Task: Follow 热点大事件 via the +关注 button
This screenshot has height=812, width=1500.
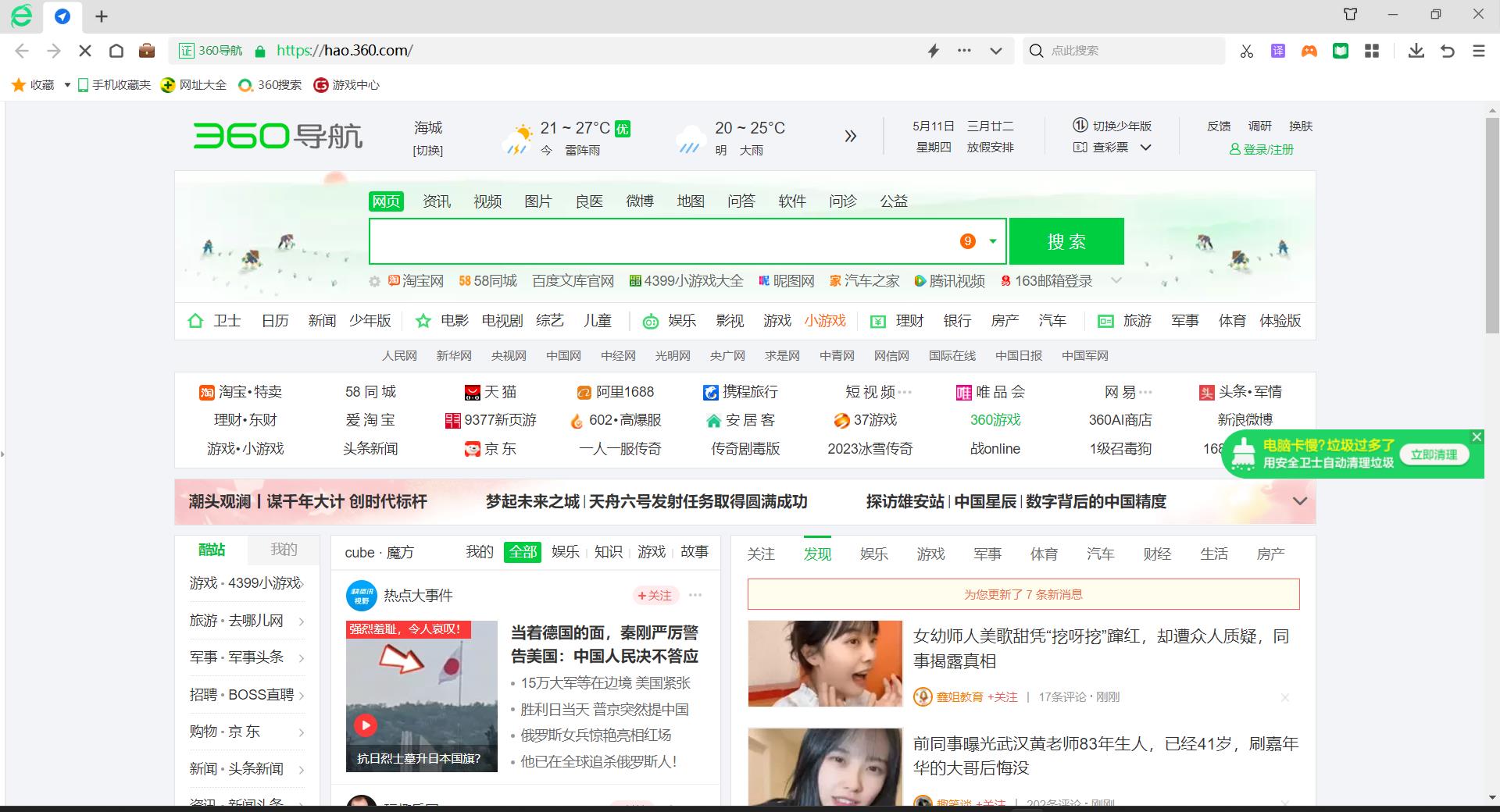Action: pos(655,596)
